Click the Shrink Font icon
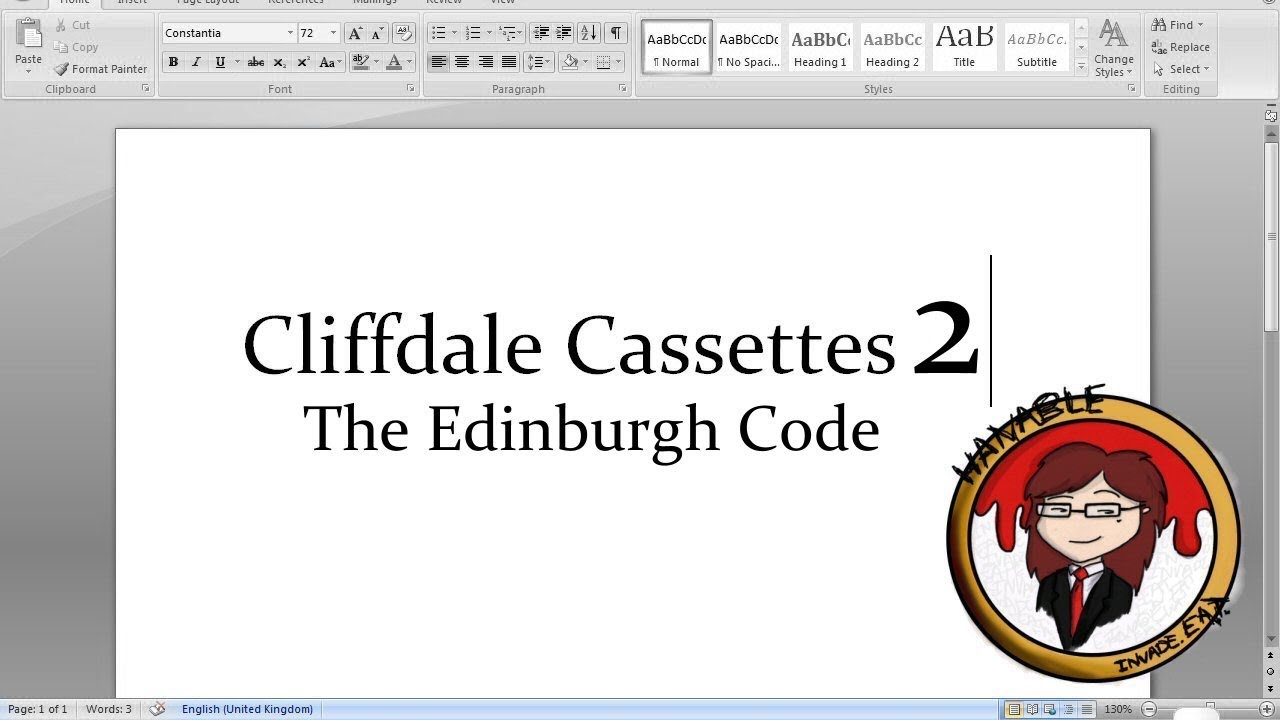 coord(377,33)
